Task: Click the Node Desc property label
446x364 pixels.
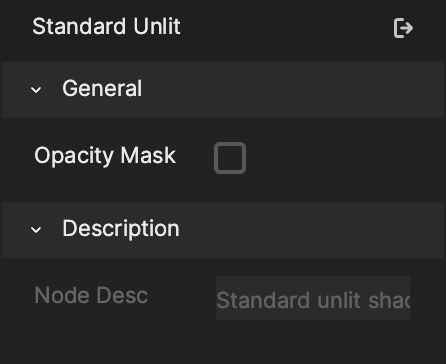Action: [91, 295]
